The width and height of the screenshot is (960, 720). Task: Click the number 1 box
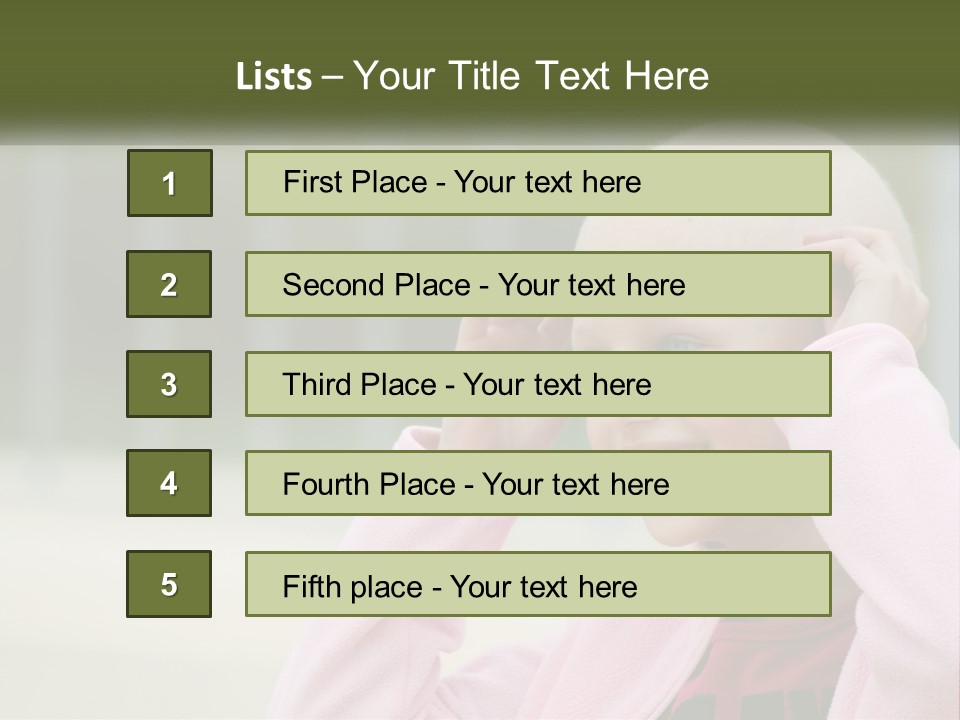(x=169, y=183)
